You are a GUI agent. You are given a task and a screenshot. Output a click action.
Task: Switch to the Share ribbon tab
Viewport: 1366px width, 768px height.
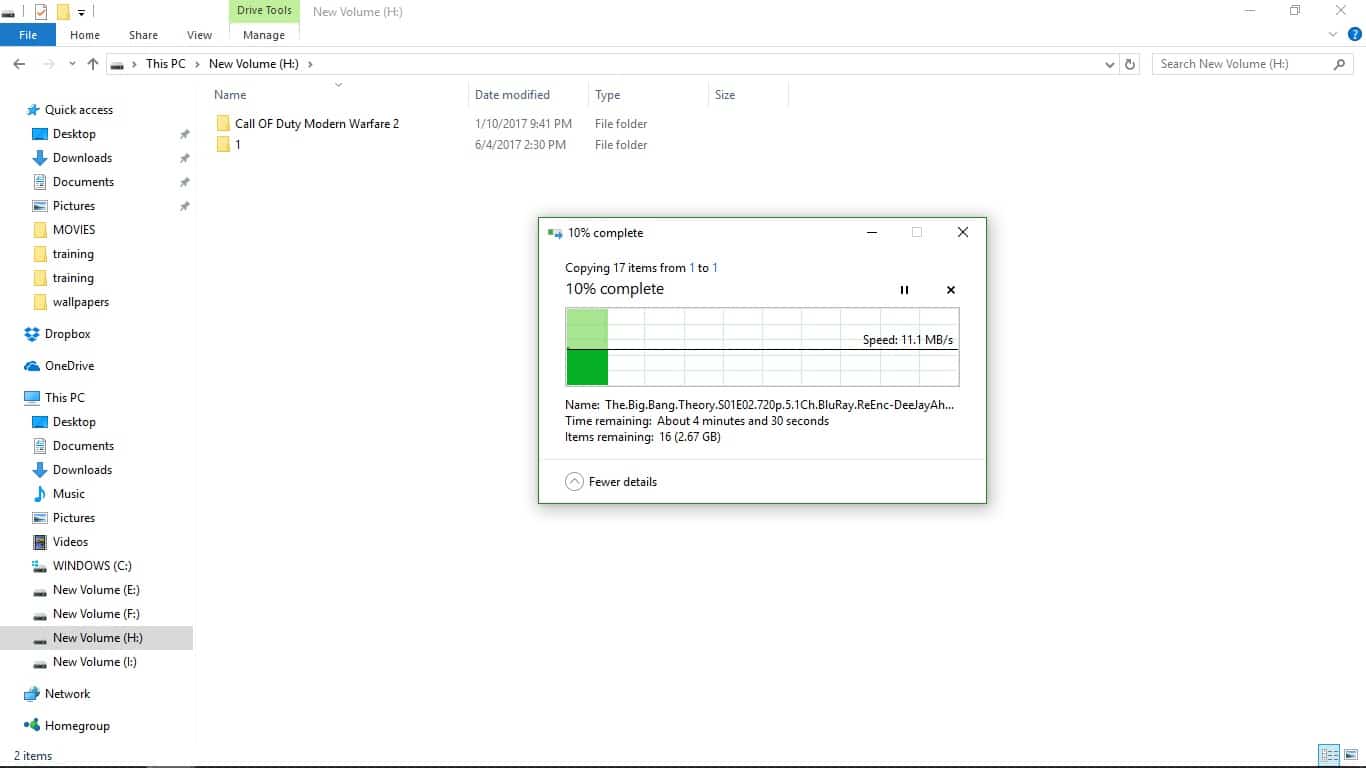[x=143, y=35]
